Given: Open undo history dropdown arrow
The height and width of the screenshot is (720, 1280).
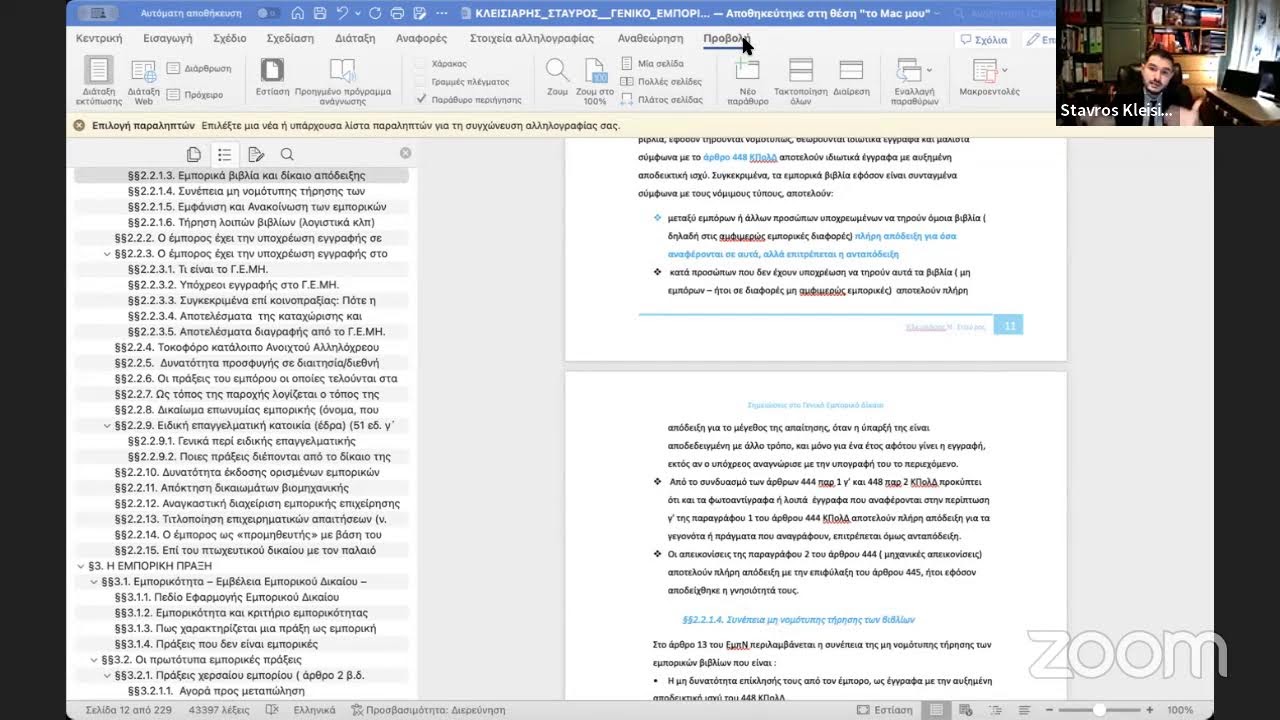Looking at the screenshot, I should pos(357,13).
